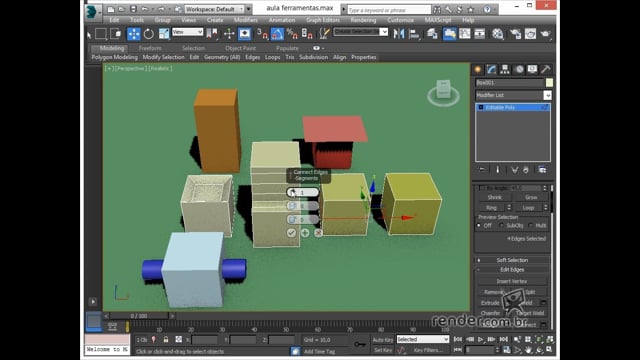Open the ribbon options dropdown after Populate

[318, 48]
